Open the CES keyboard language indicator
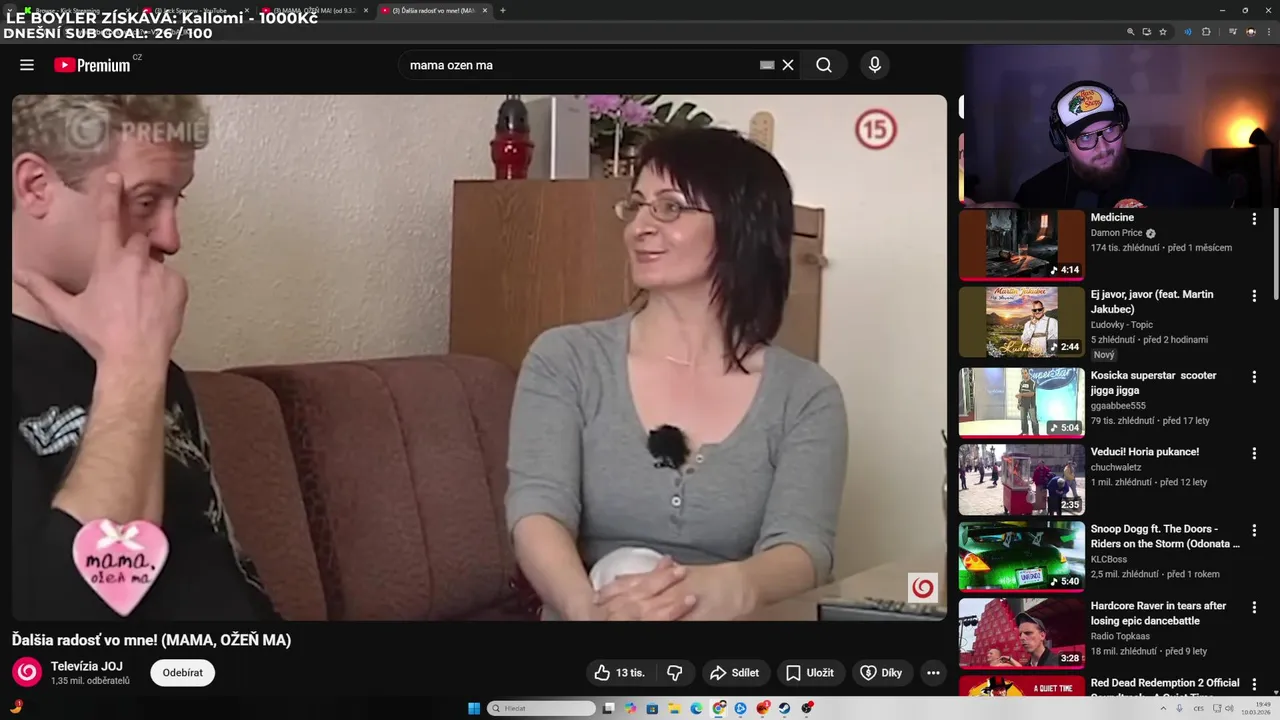 tap(1199, 708)
